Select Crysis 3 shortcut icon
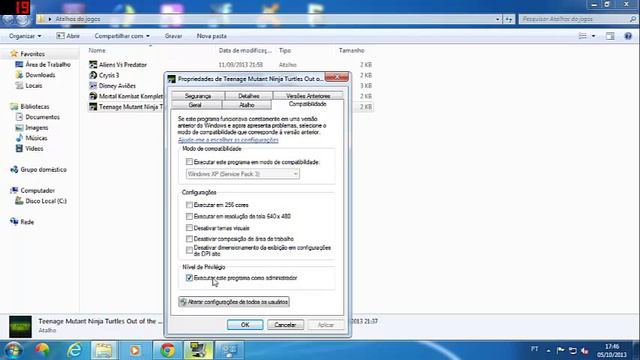Viewport: 640px width, 360px height. [93, 75]
